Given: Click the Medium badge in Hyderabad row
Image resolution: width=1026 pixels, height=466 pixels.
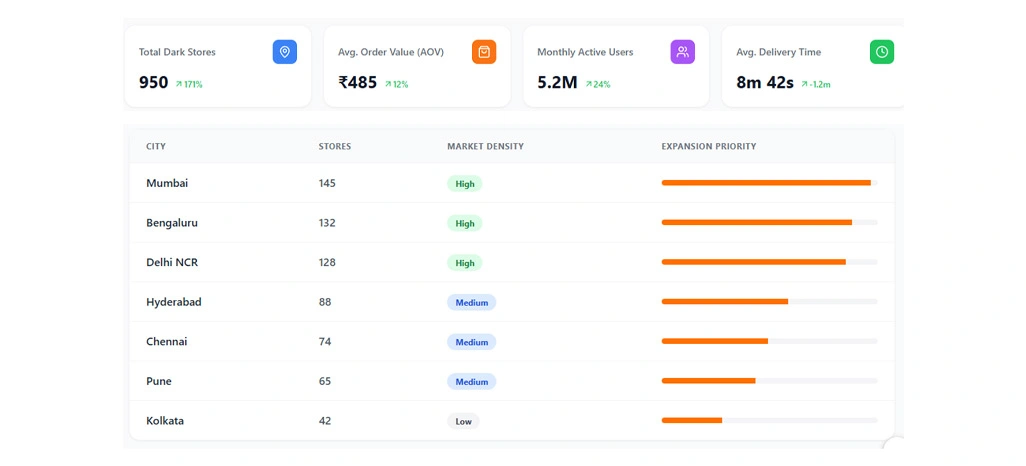Looking at the screenshot, I should click(x=471, y=302).
